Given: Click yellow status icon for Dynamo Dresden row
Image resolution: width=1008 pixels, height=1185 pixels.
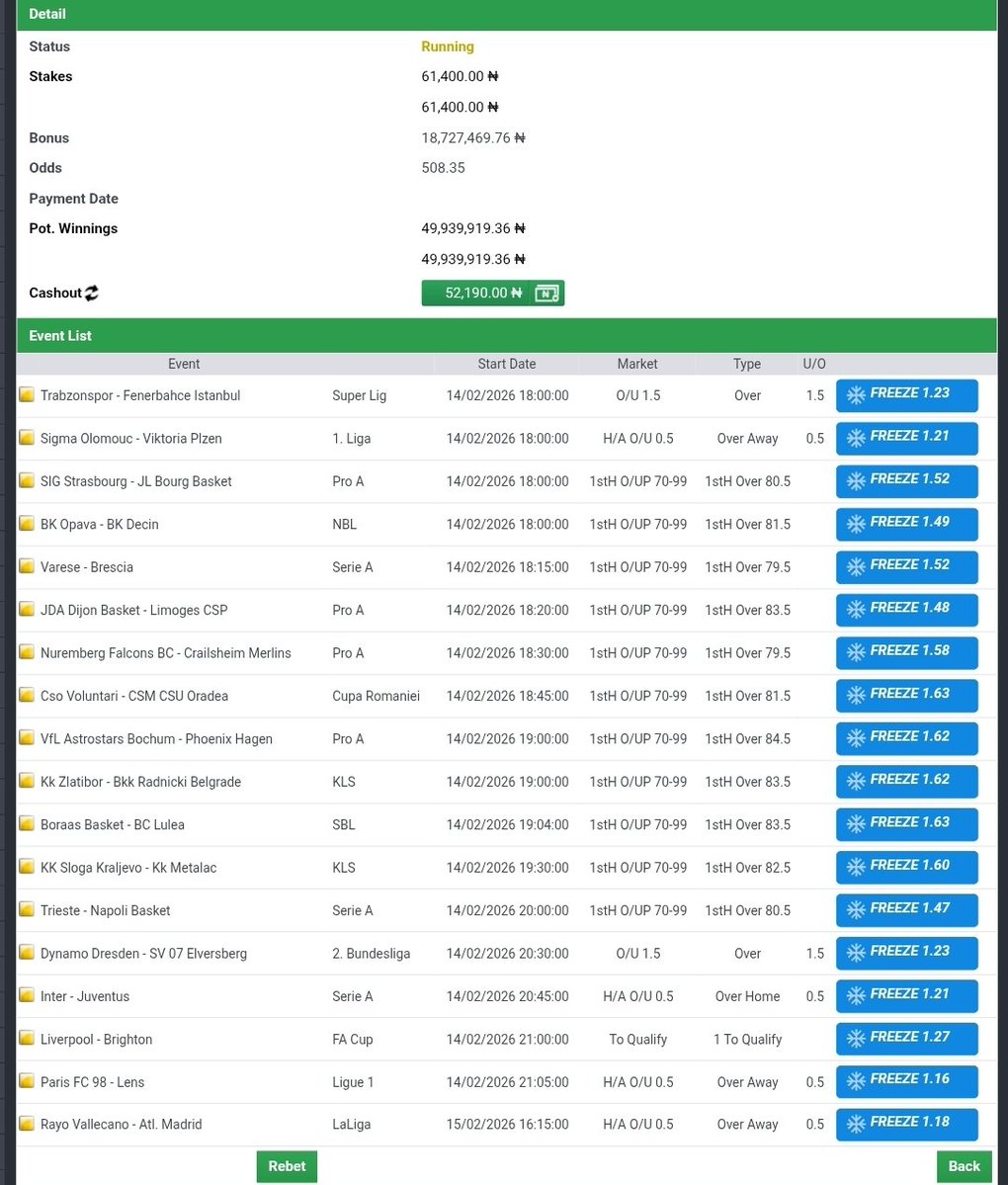Looking at the screenshot, I should coord(27,952).
